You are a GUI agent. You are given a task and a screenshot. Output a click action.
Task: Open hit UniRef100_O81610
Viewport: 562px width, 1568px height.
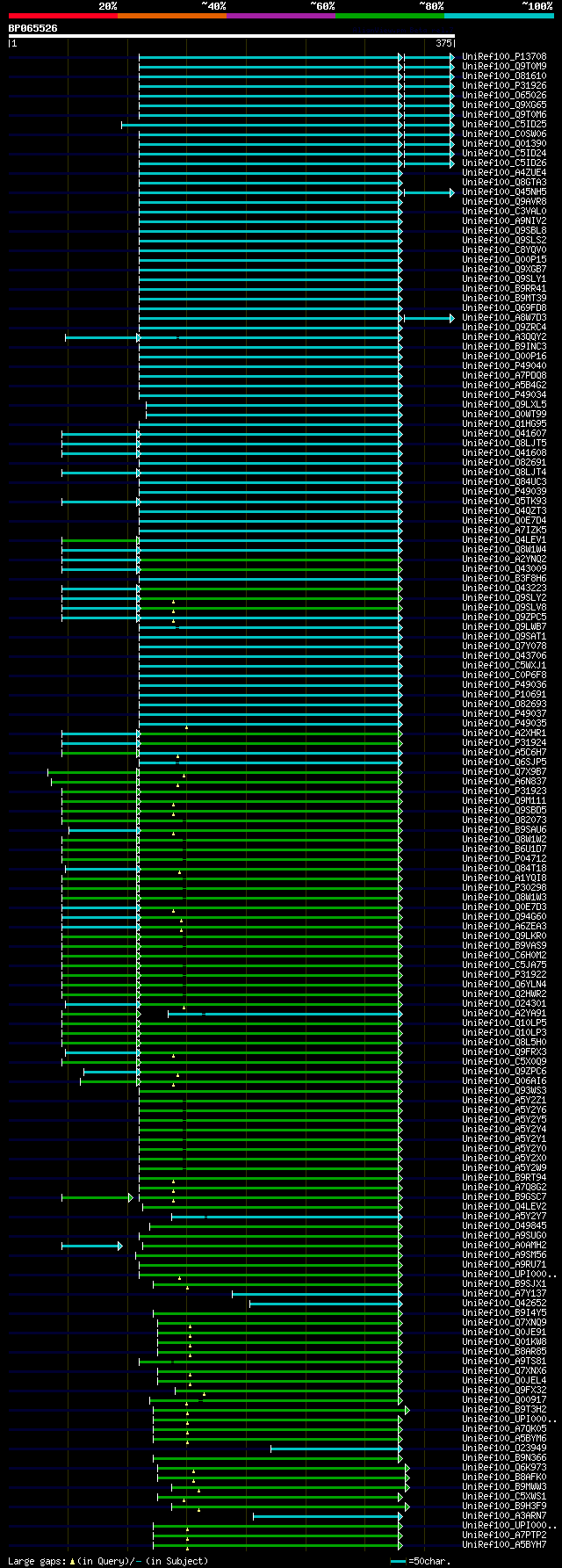(504, 76)
